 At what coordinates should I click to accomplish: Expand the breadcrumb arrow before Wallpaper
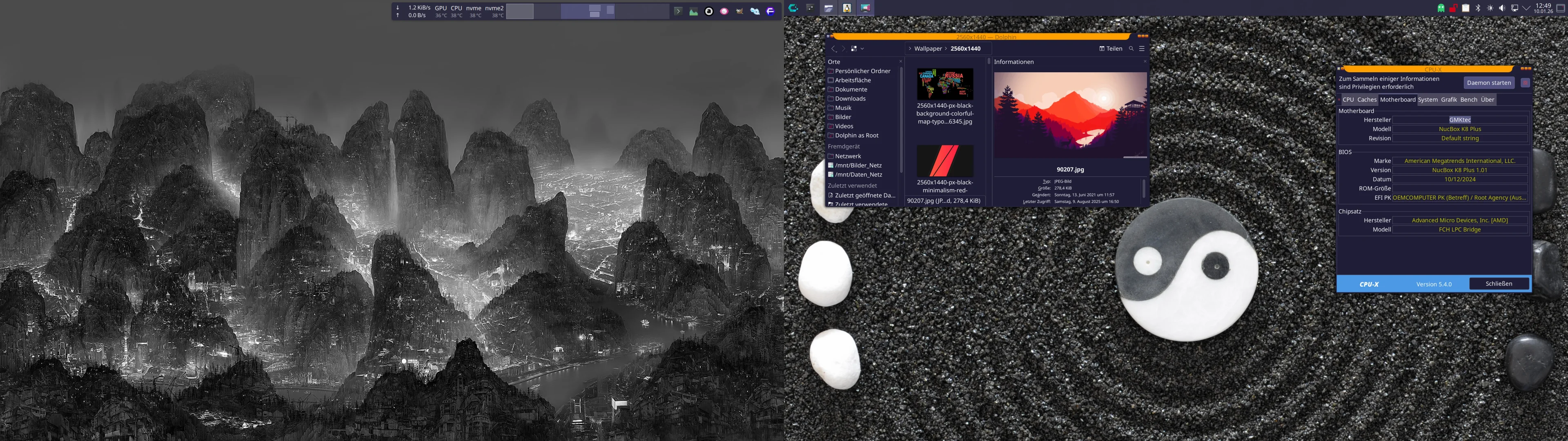coord(909,49)
